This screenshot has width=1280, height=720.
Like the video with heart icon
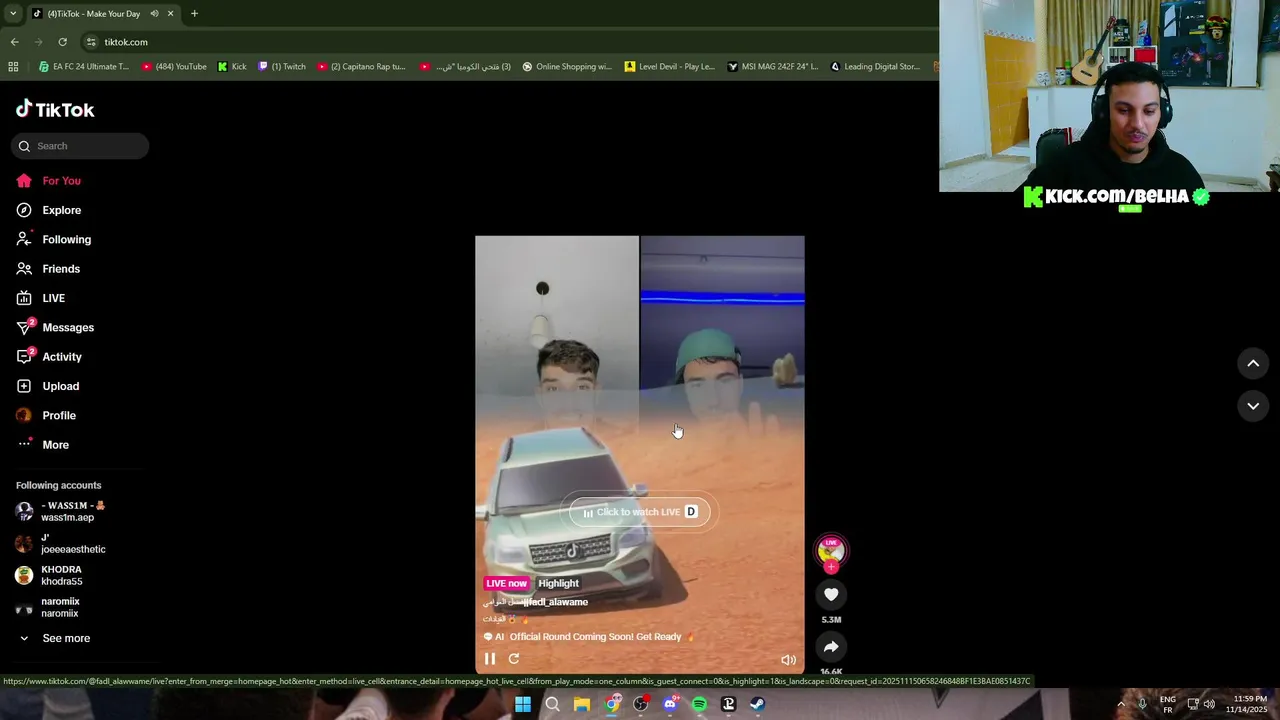pos(831,594)
